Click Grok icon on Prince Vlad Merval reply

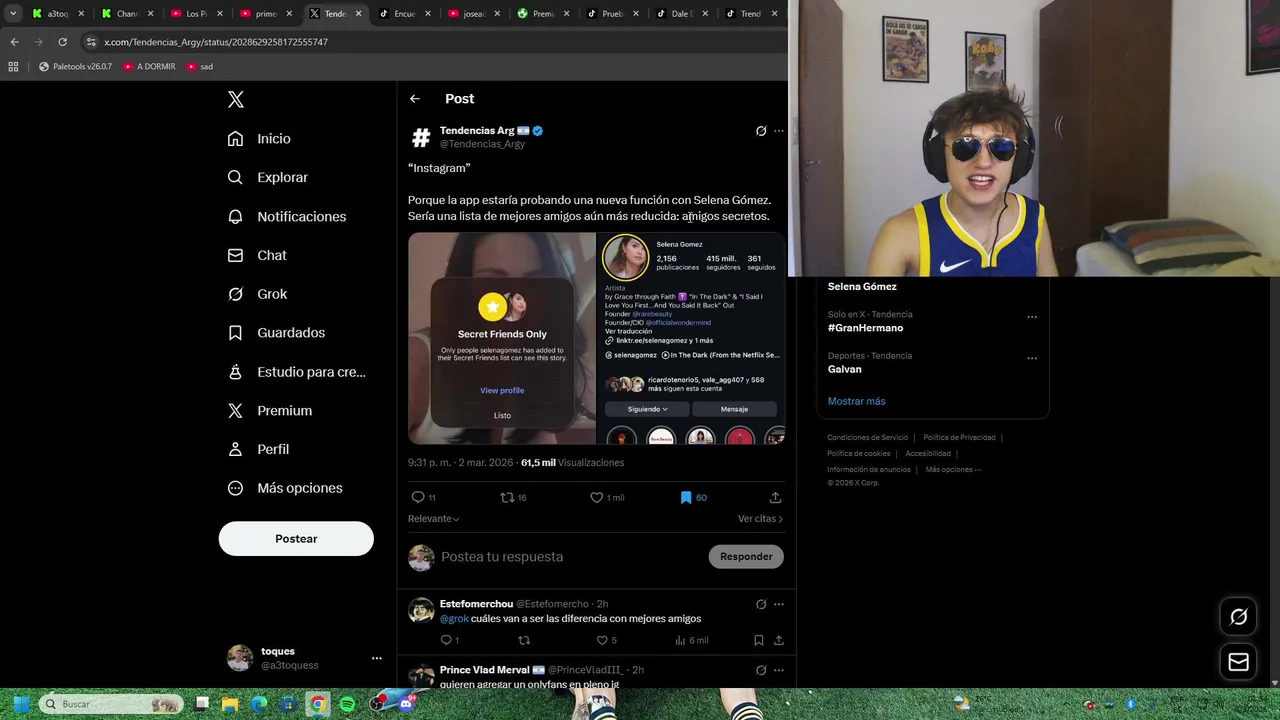[x=761, y=670]
